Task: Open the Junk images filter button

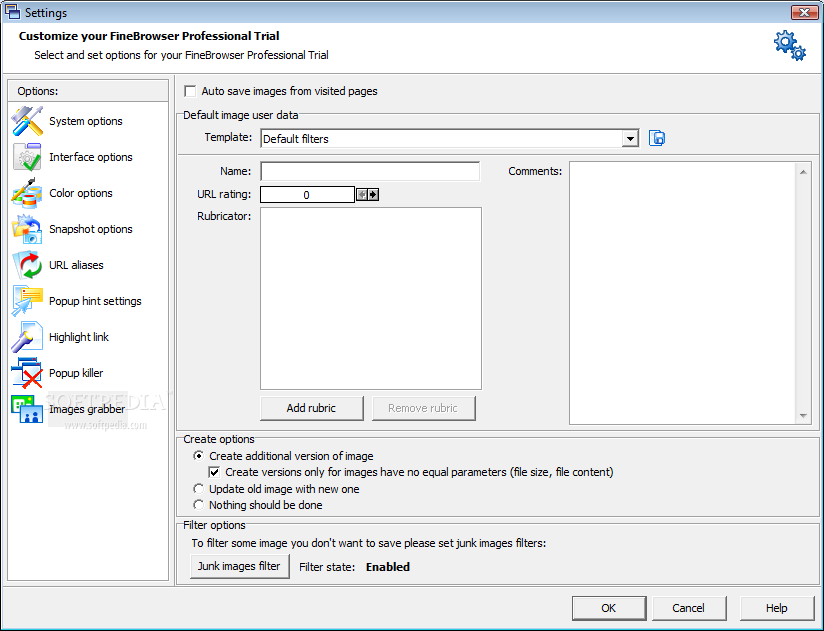Action: (239, 566)
